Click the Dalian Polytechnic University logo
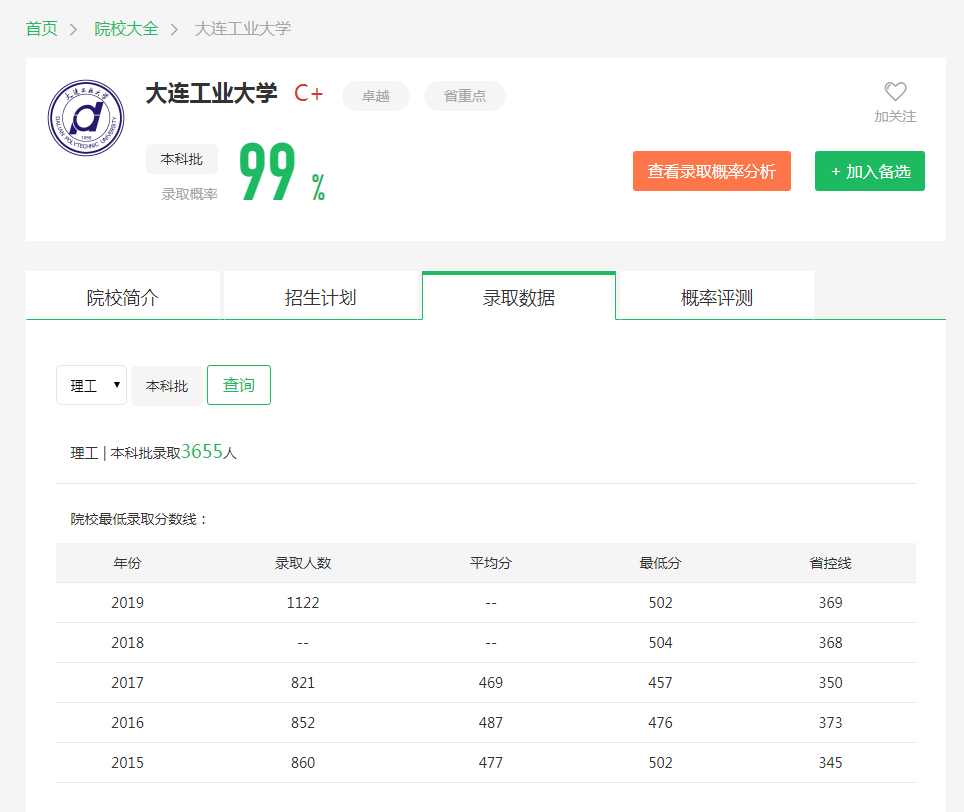Image resolution: width=964 pixels, height=812 pixels. coord(86,118)
